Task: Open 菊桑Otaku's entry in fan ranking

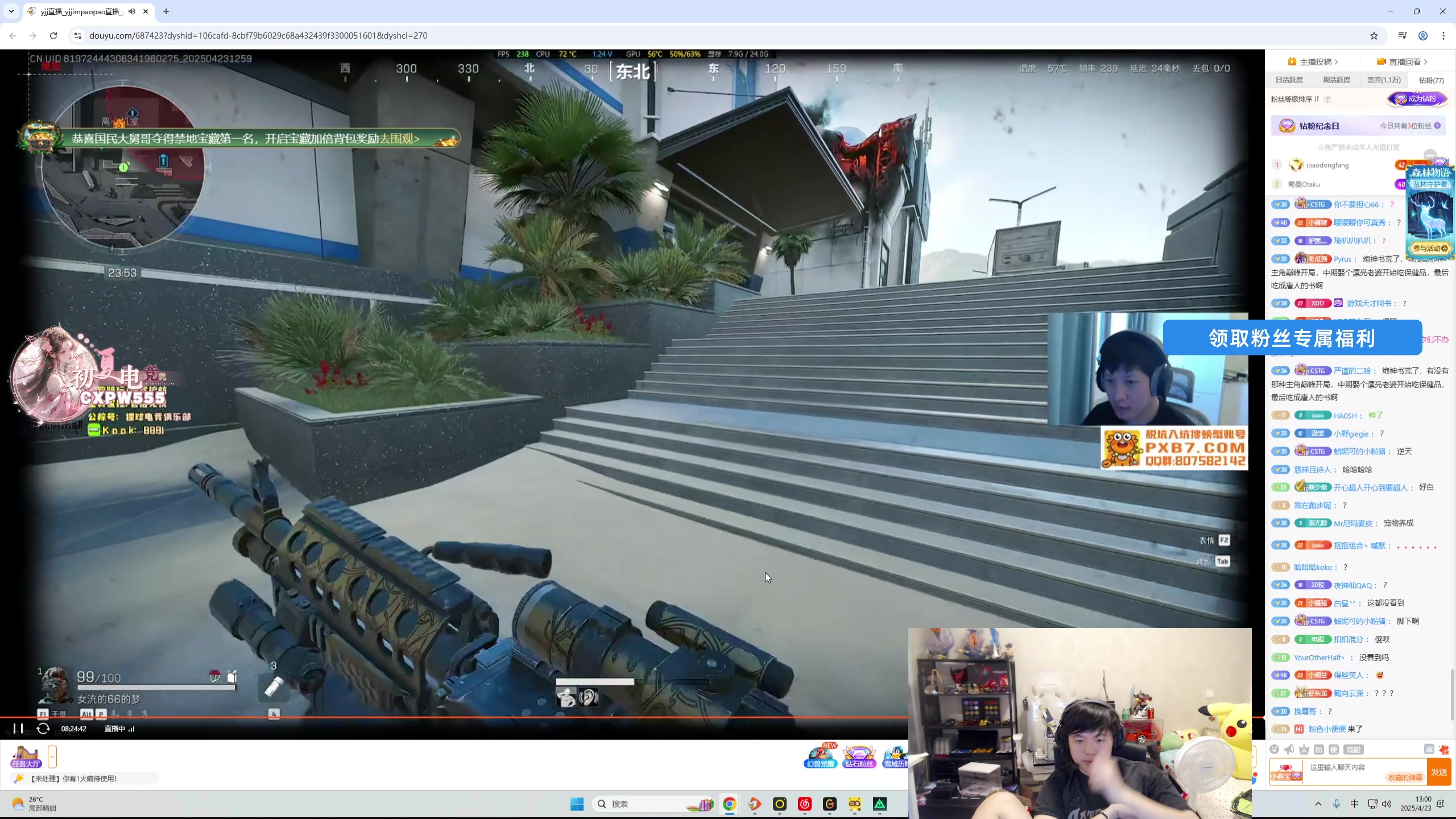Action: [x=1304, y=184]
